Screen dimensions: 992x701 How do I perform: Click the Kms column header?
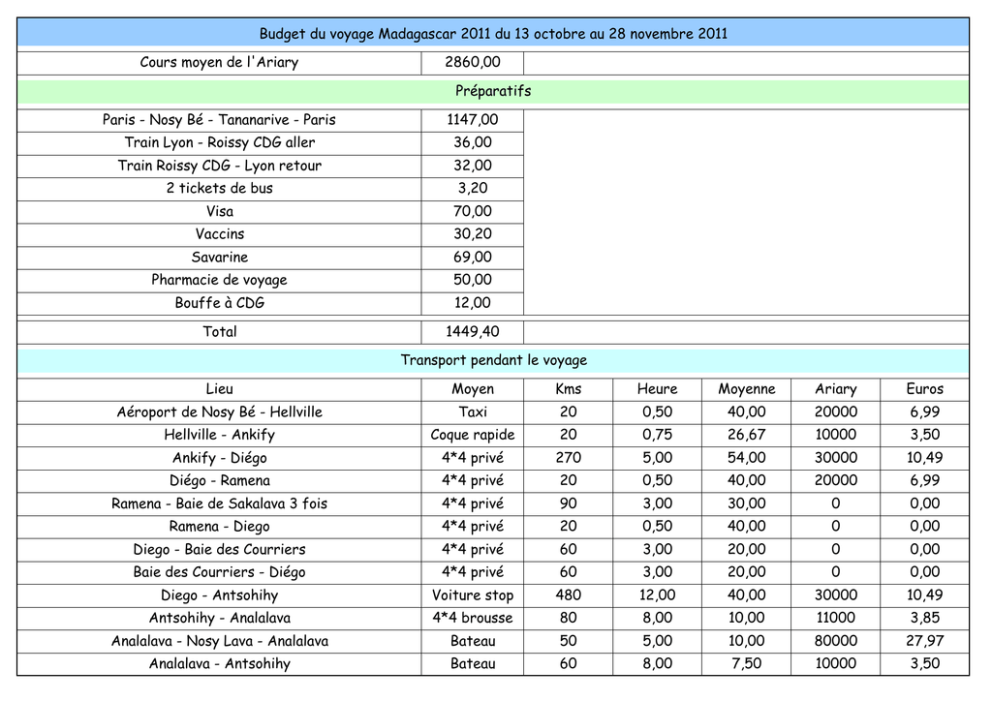pos(568,390)
